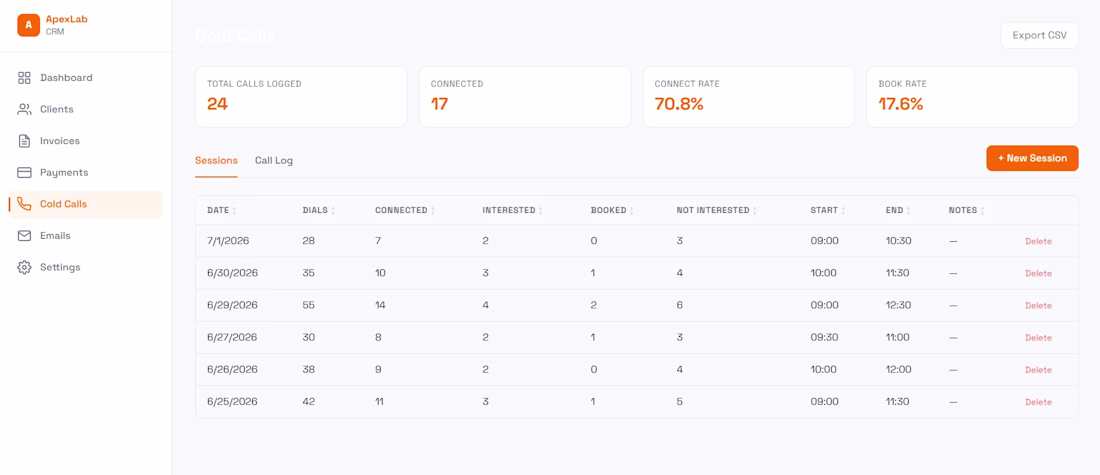Click the date 7/1/2026 cell
Screen dimensions: 1100x475
point(228,241)
